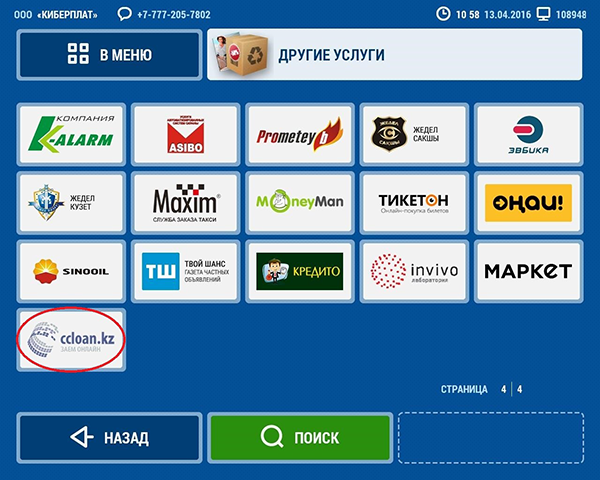
Task: Open search with the green ПОИСК button
Action: pos(300,438)
